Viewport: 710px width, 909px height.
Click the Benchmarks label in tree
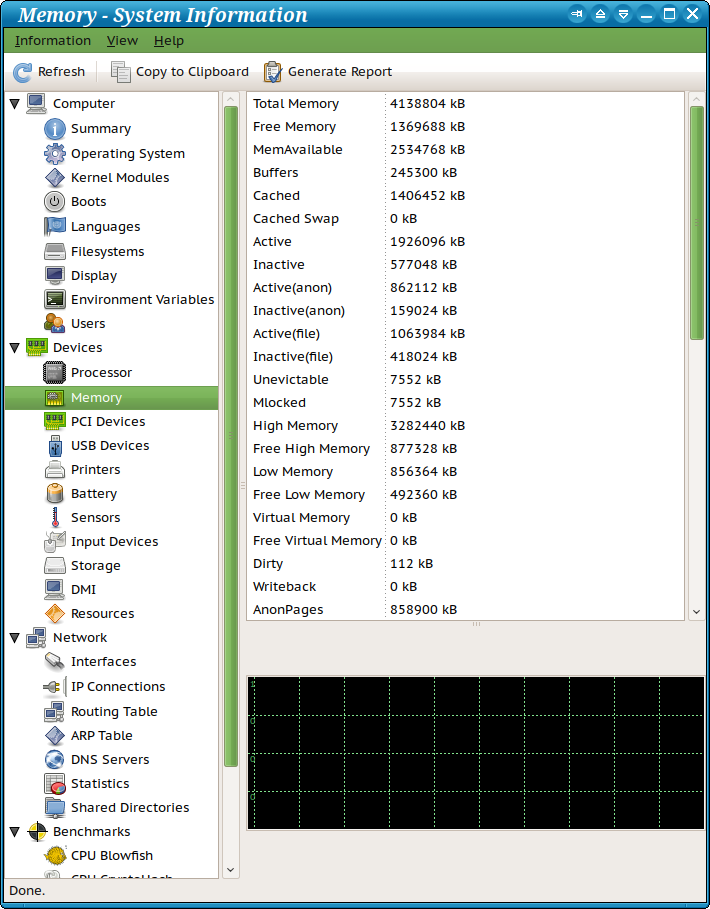pyautogui.click(x=92, y=832)
